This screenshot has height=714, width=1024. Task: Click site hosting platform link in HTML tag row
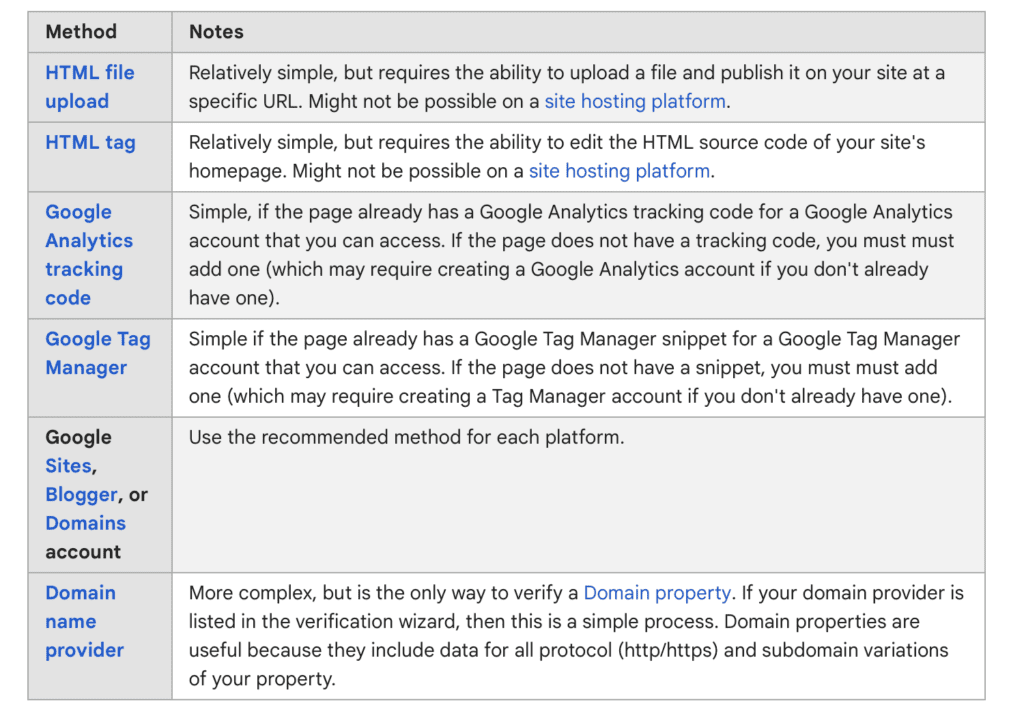pyautogui.click(x=619, y=171)
